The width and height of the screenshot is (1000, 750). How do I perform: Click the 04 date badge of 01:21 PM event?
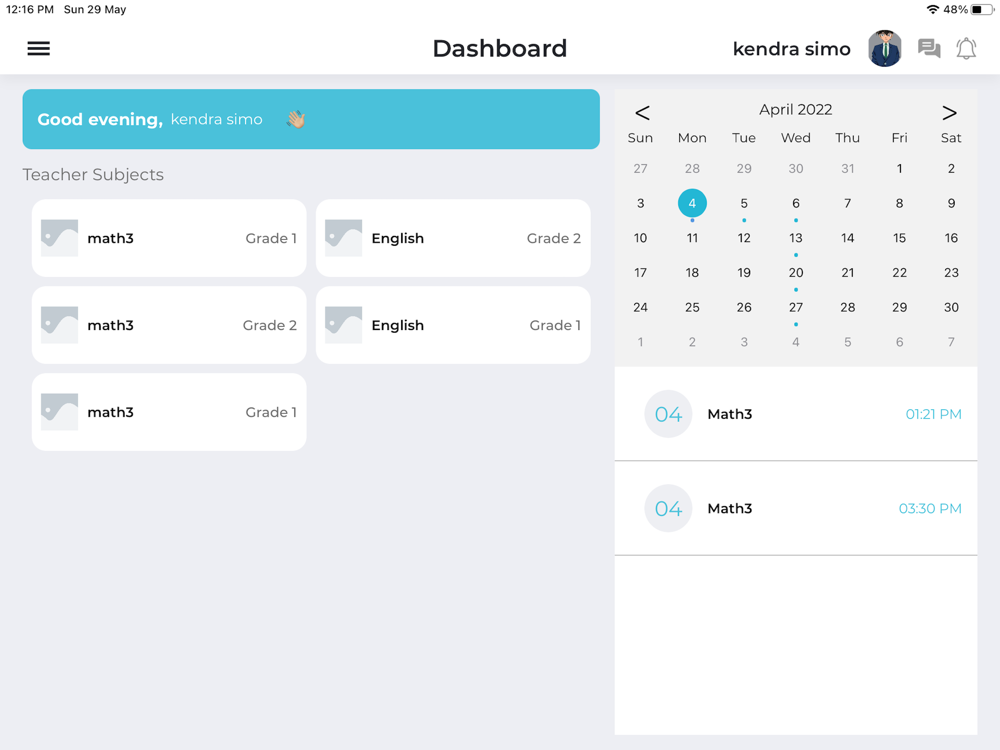(668, 414)
